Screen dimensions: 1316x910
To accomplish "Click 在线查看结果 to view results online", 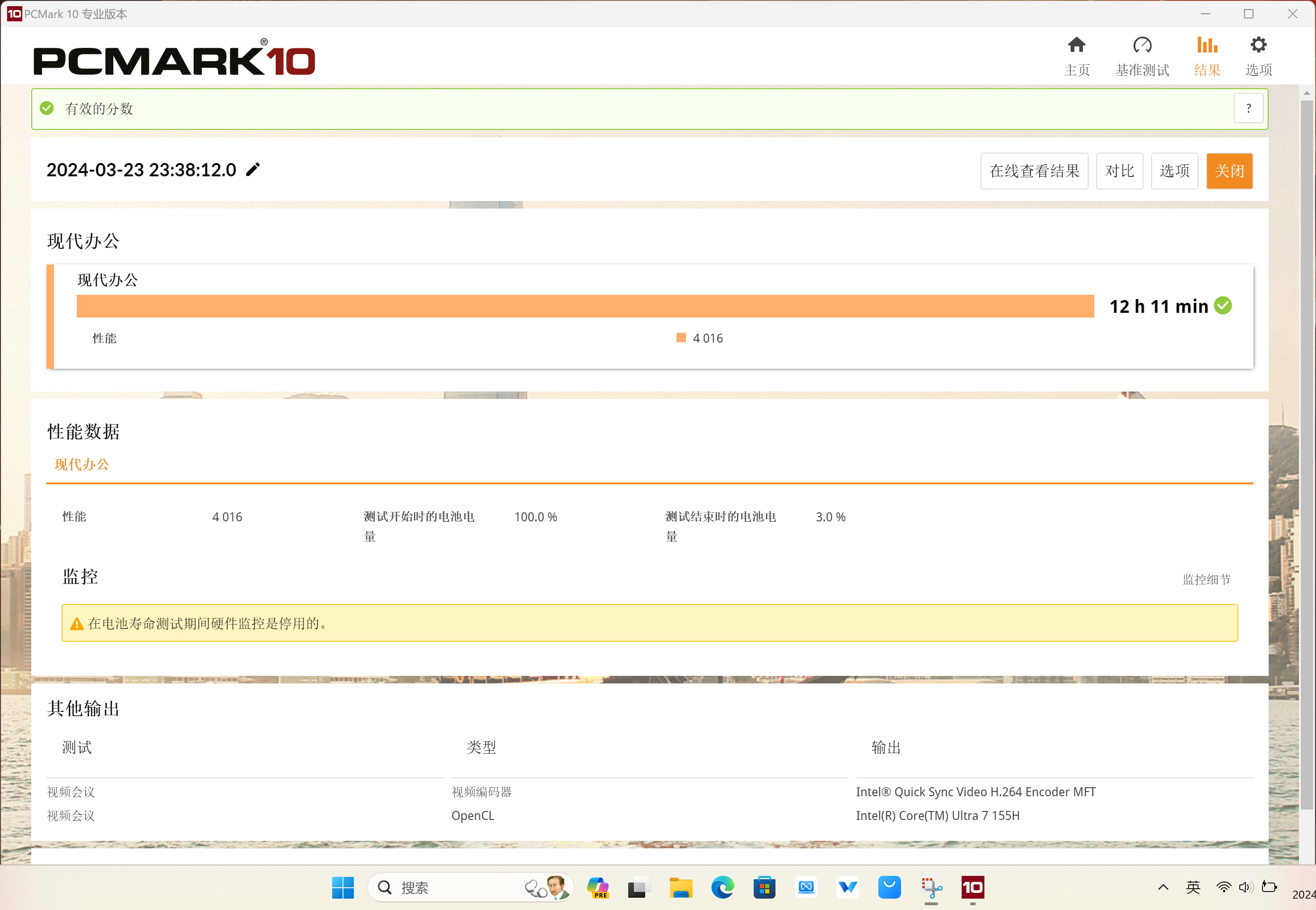I will click(1034, 171).
